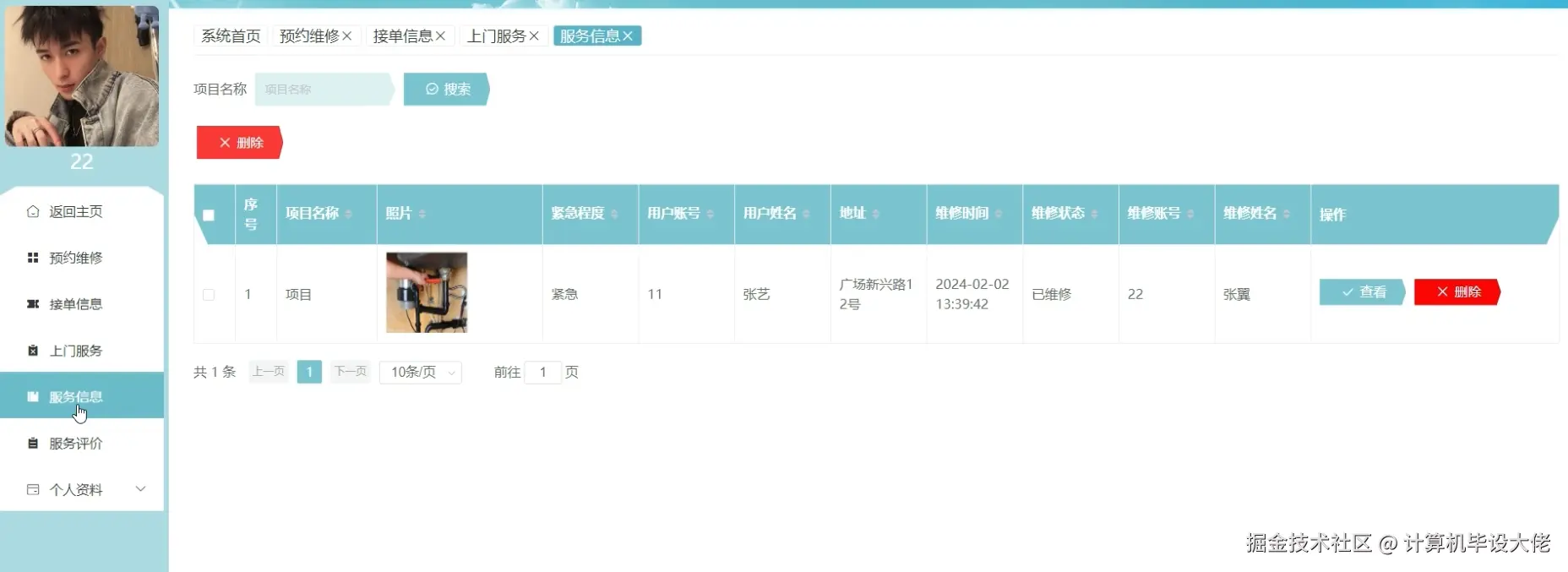
Task: Open the repair photo thumbnail
Action: tap(427, 292)
